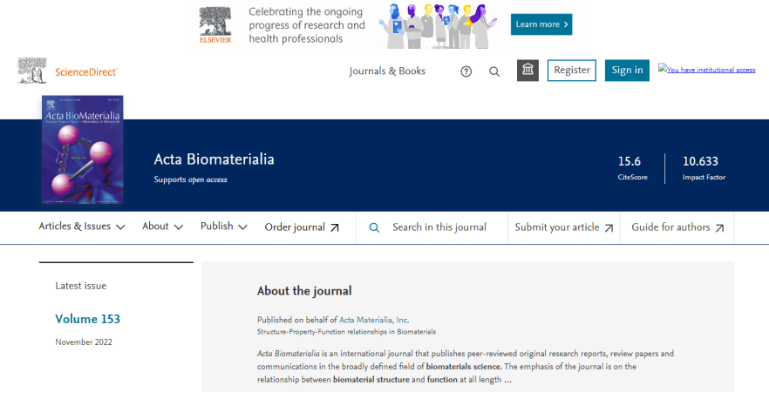Open the You have institutional access link

coord(707,70)
